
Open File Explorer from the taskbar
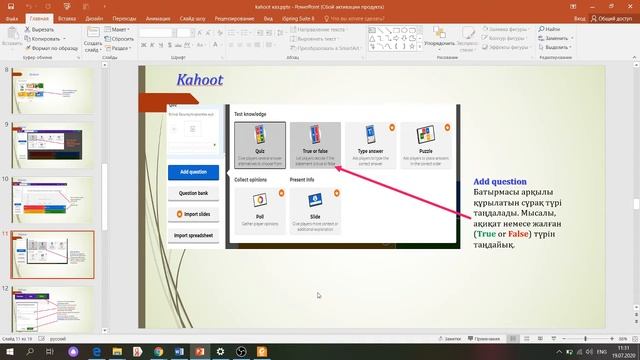(117, 351)
